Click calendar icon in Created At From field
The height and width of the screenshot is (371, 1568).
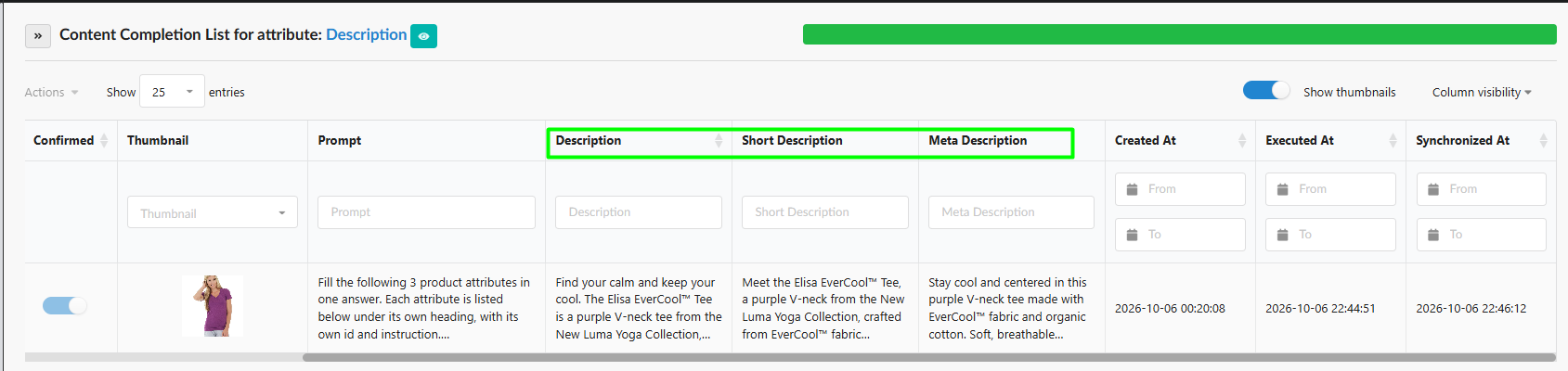(x=1132, y=189)
